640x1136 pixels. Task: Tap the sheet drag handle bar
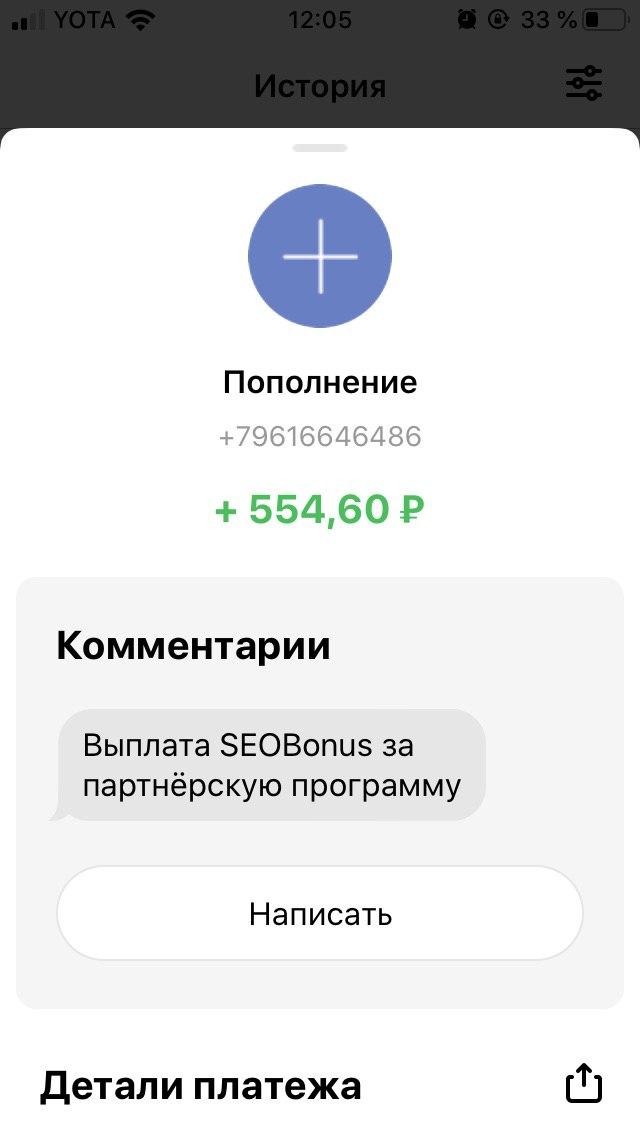(320, 148)
